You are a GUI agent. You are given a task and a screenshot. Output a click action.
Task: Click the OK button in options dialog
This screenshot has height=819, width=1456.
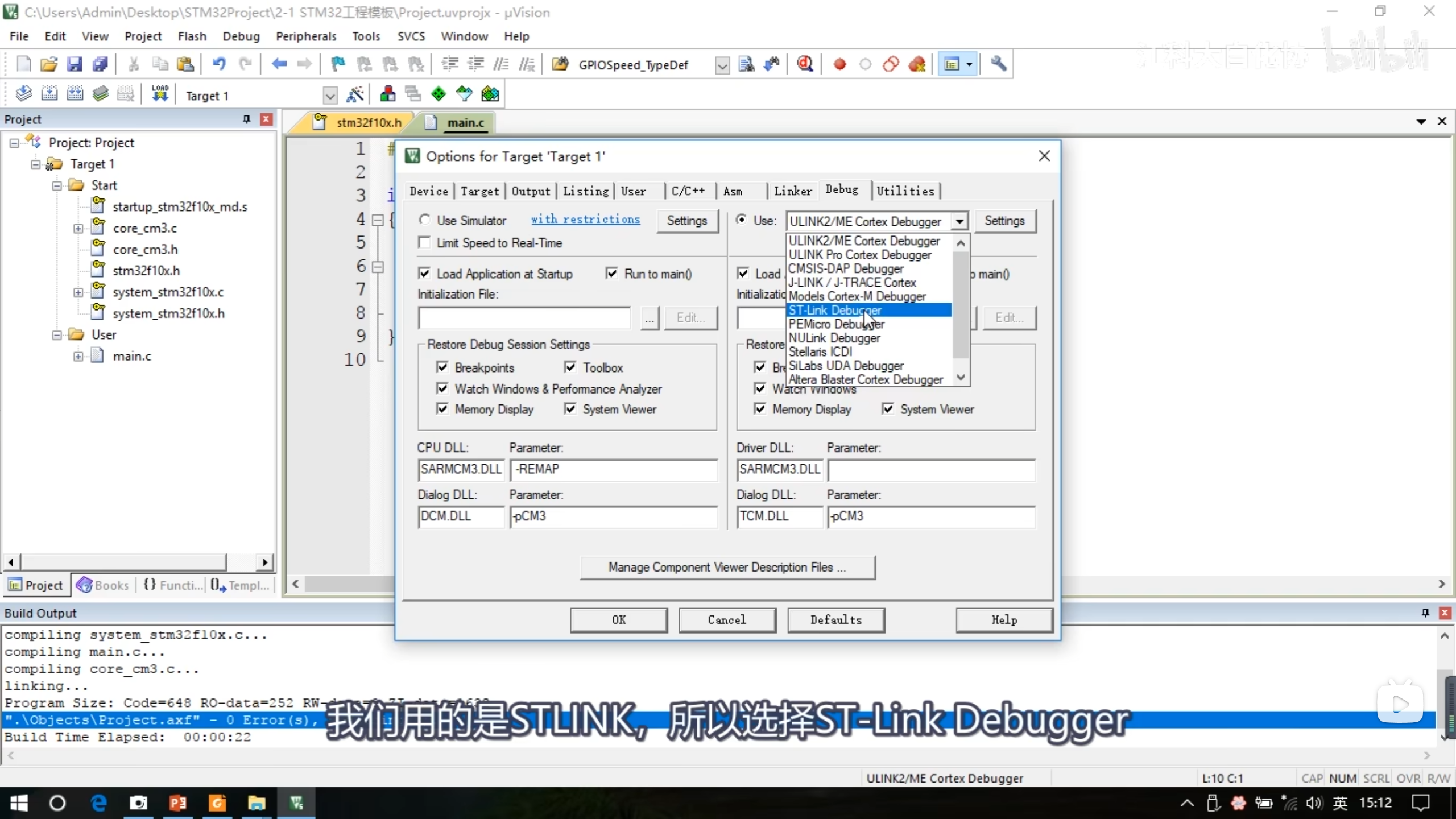click(619, 620)
